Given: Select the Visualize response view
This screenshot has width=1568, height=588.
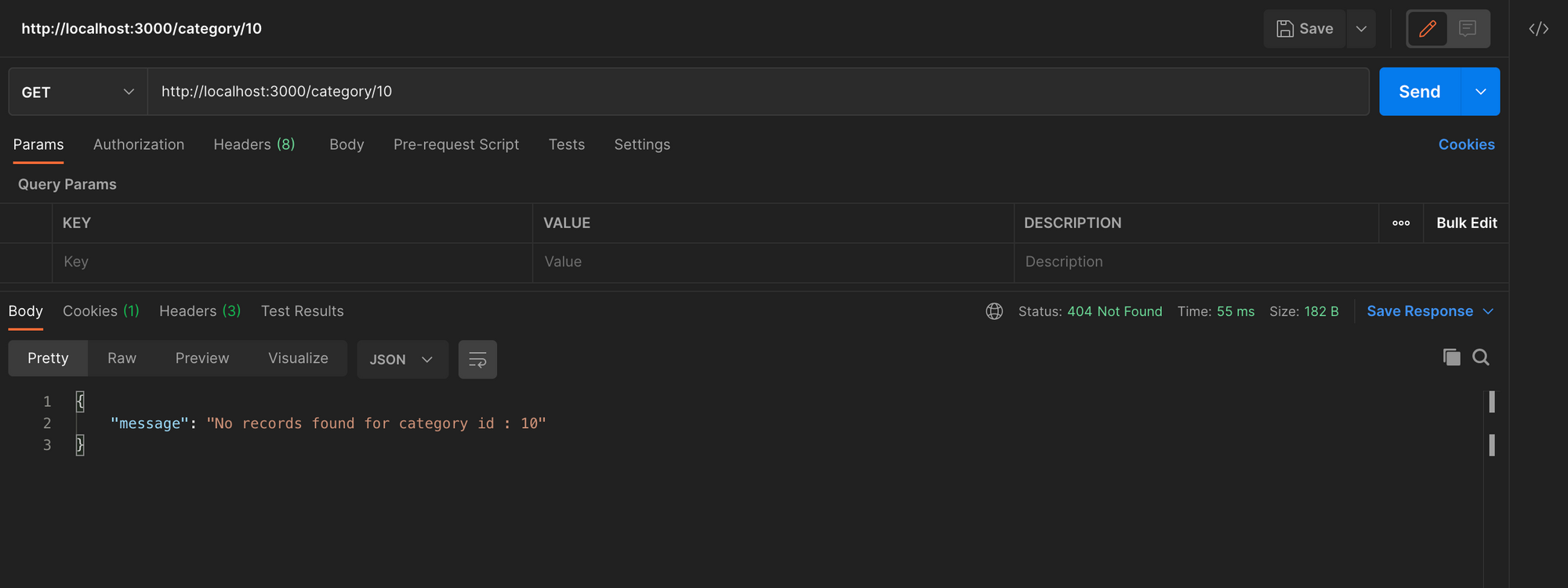Looking at the screenshot, I should pyautogui.click(x=298, y=358).
